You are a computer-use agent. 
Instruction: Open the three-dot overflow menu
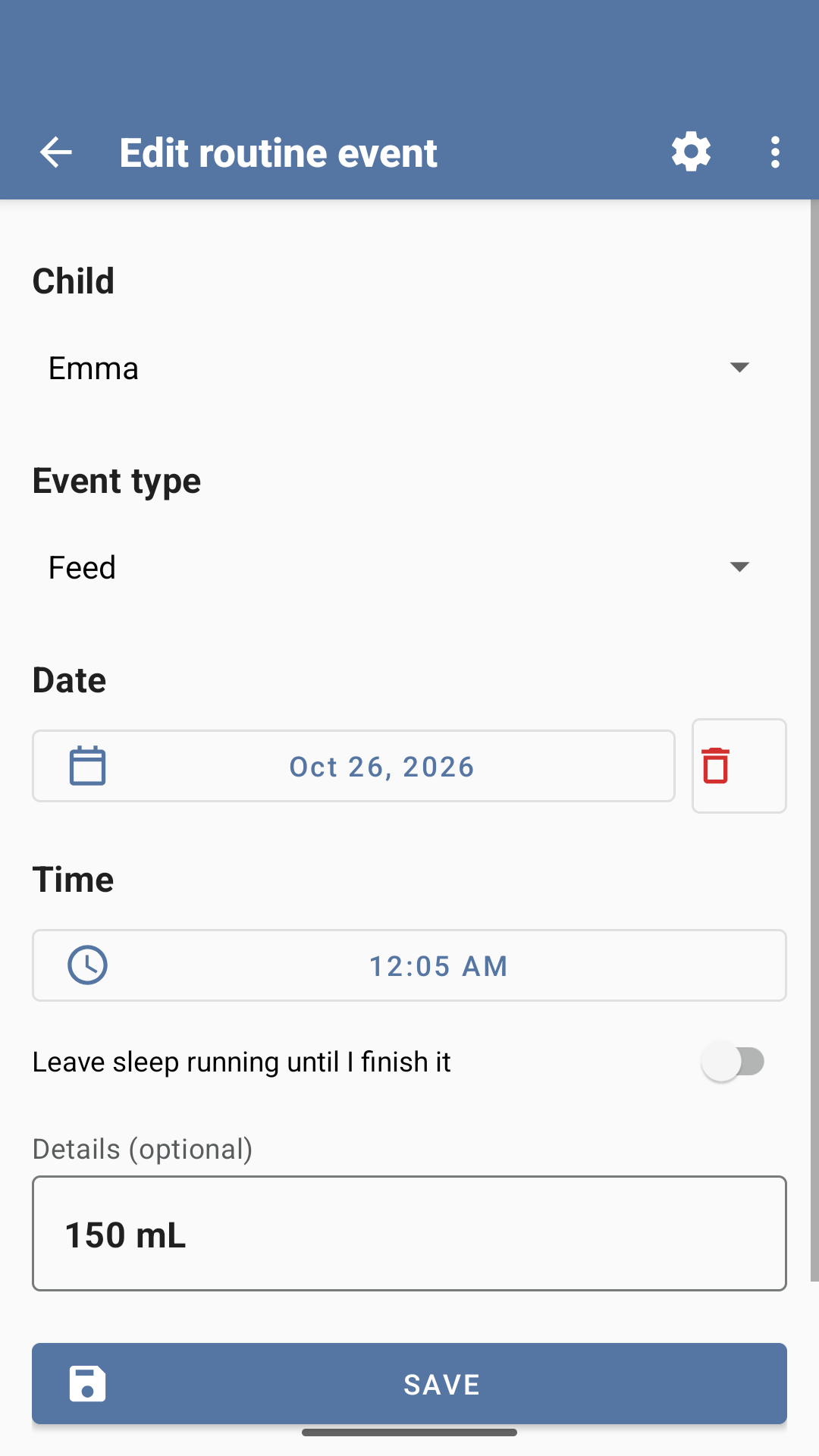click(774, 152)
